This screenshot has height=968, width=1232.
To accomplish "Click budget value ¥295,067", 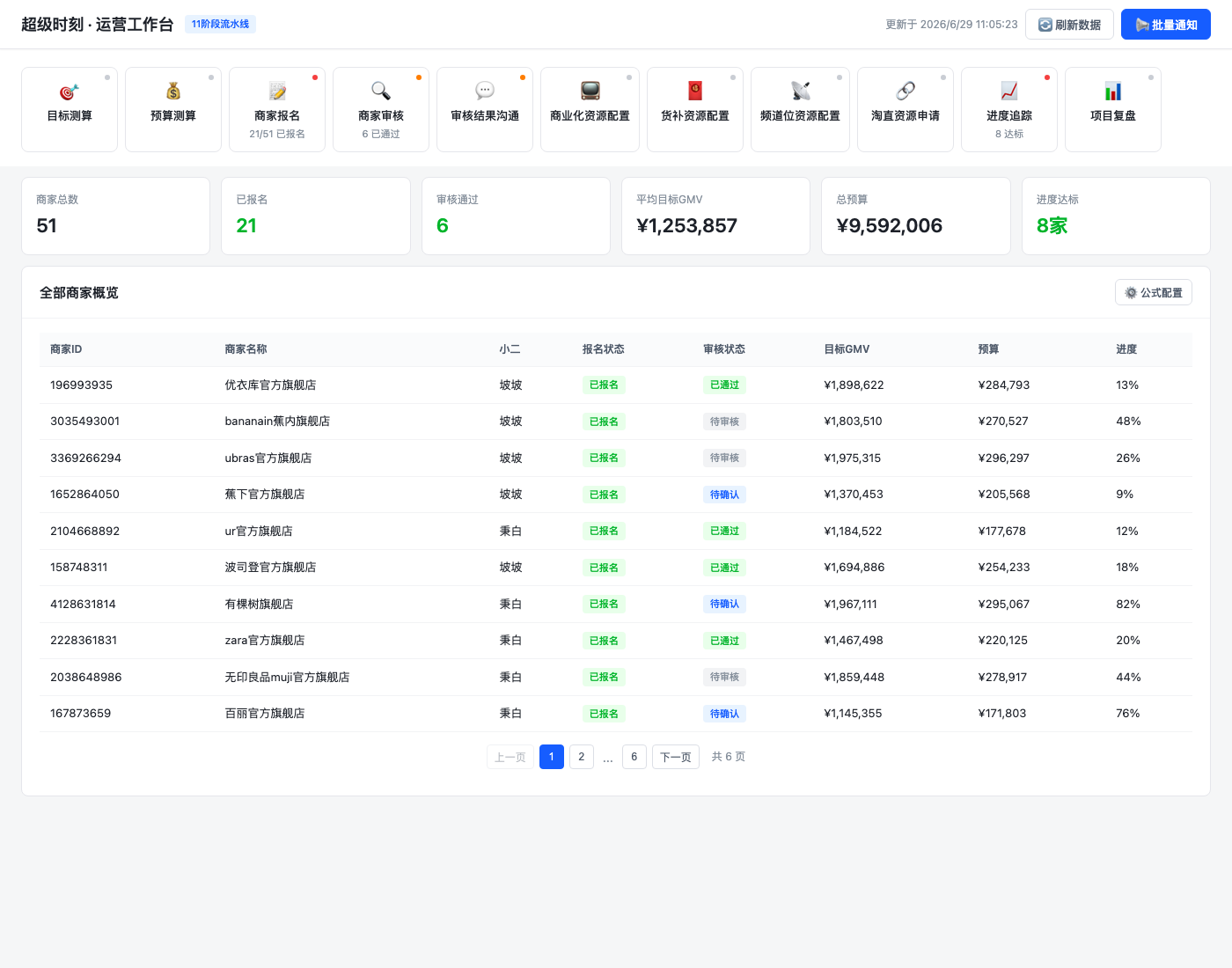I will [x=1004, y=605].
